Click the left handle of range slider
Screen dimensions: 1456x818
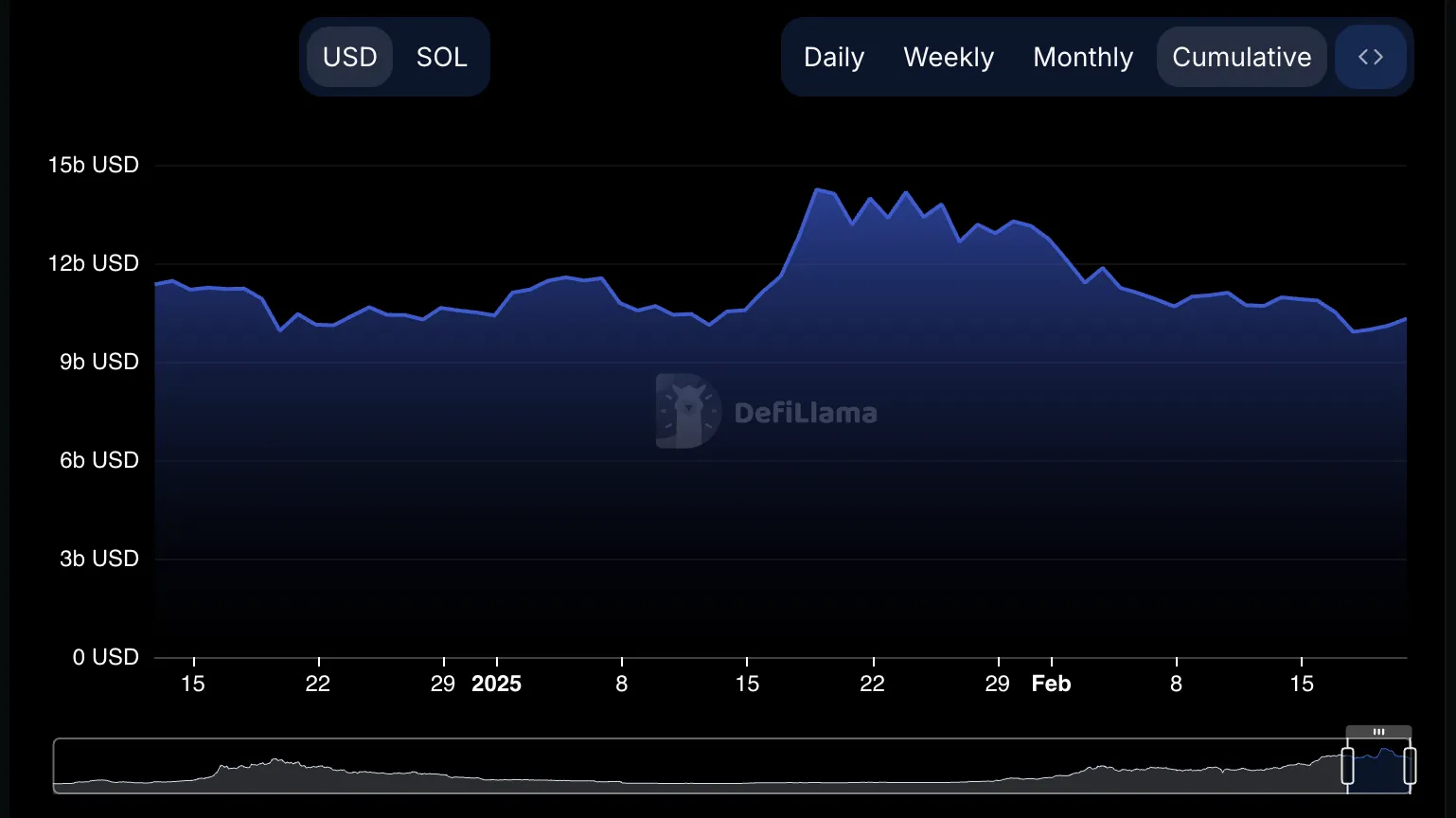(1348, 766)
